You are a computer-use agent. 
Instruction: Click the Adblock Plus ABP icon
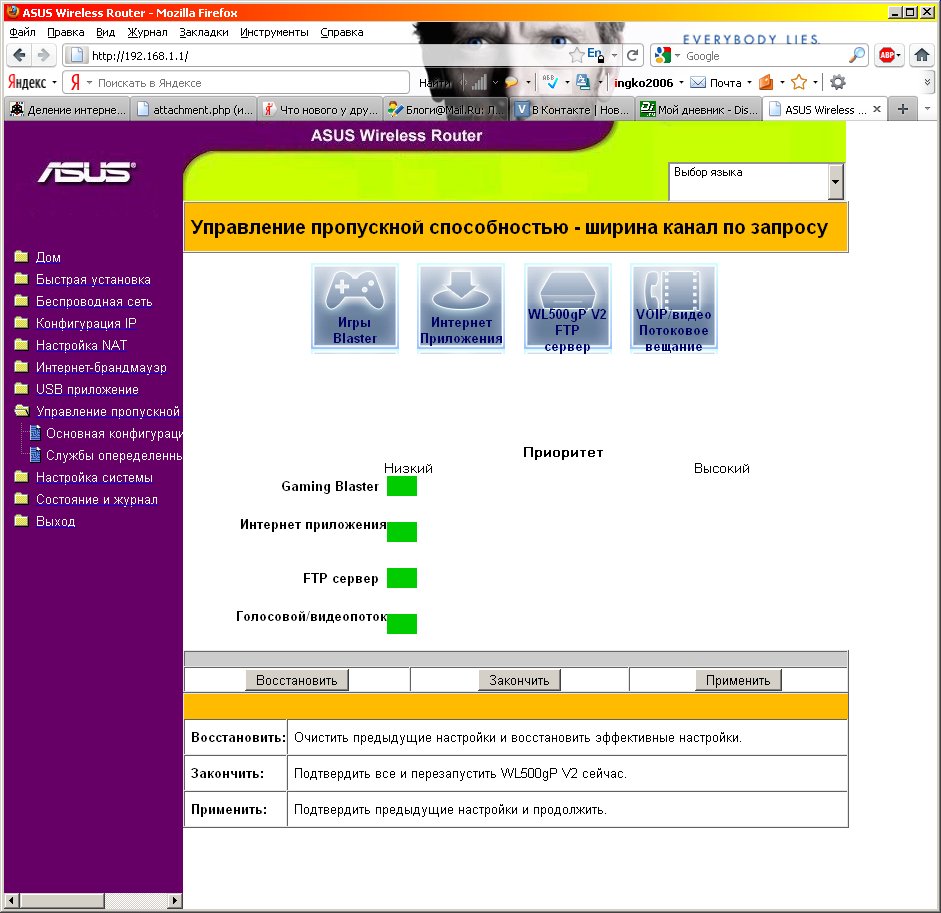pos(888,56)
